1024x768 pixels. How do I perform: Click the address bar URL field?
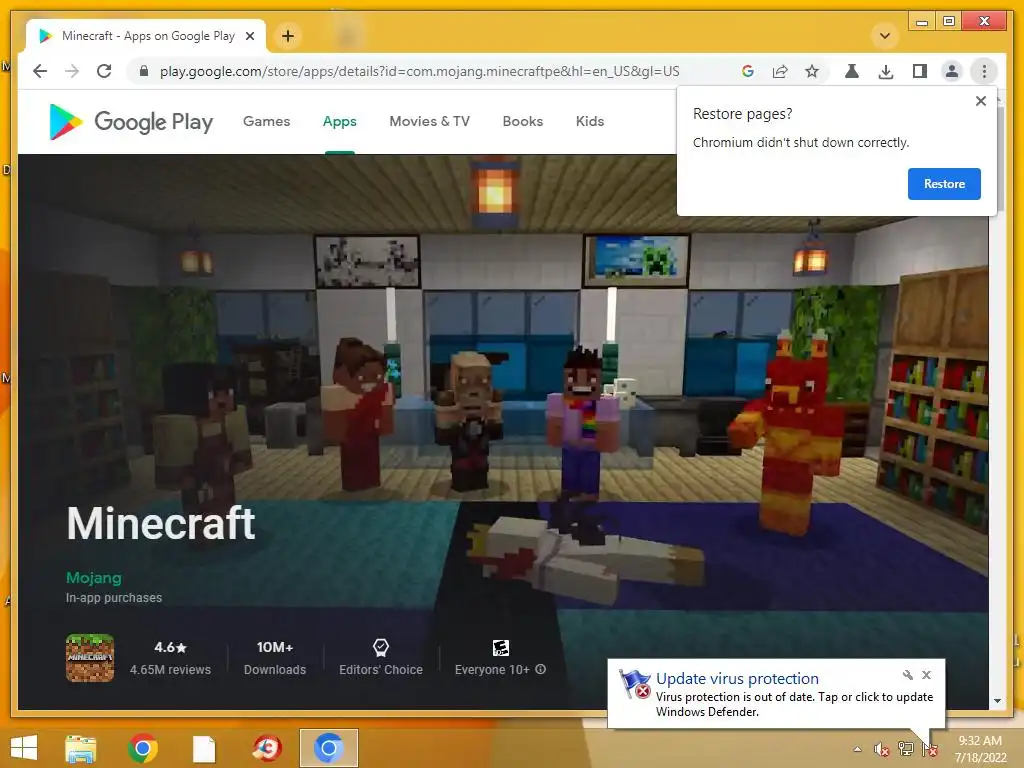pos(419,71)
